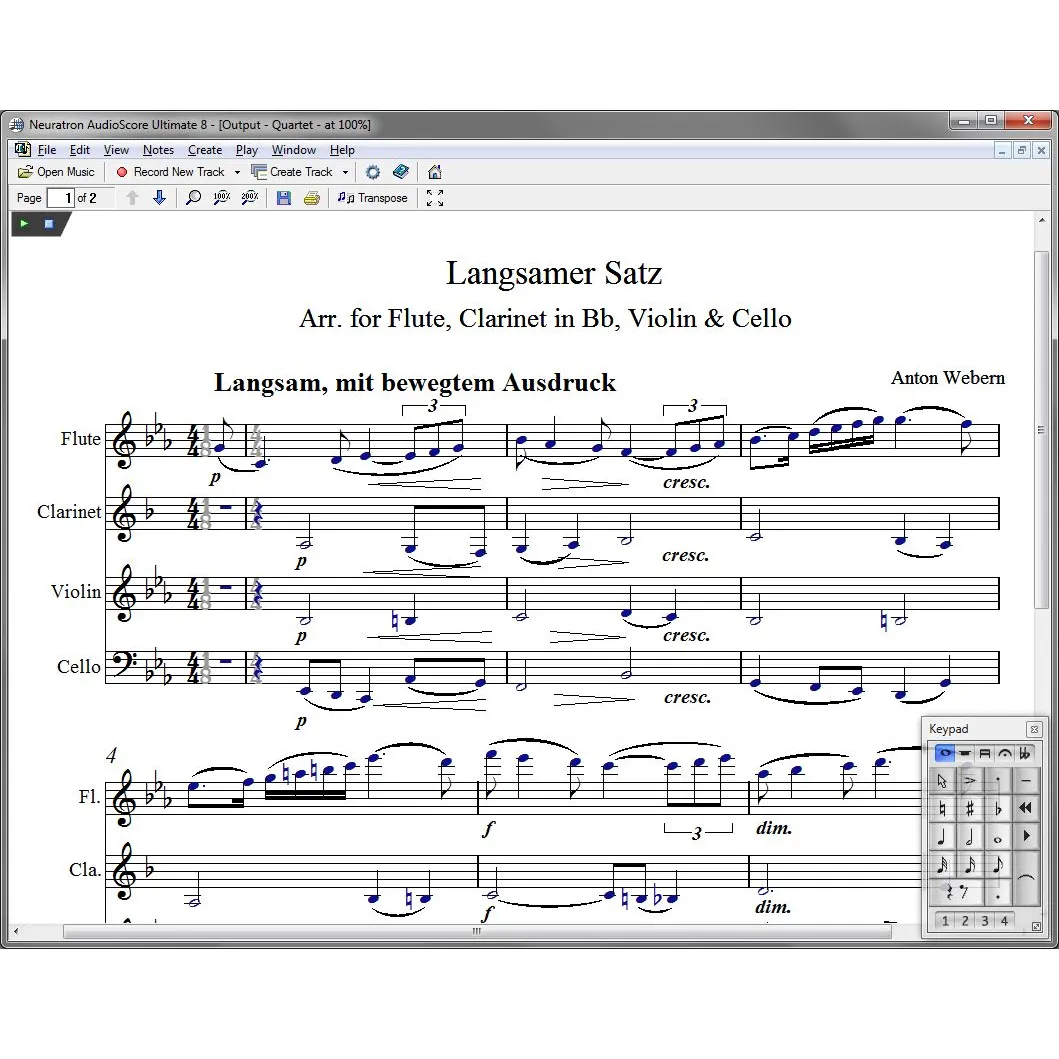The width and height of the screenshot is (1059, 1059).
Task: Open the Create Track dropdown arrow
Action: click(x=345, y=172)
